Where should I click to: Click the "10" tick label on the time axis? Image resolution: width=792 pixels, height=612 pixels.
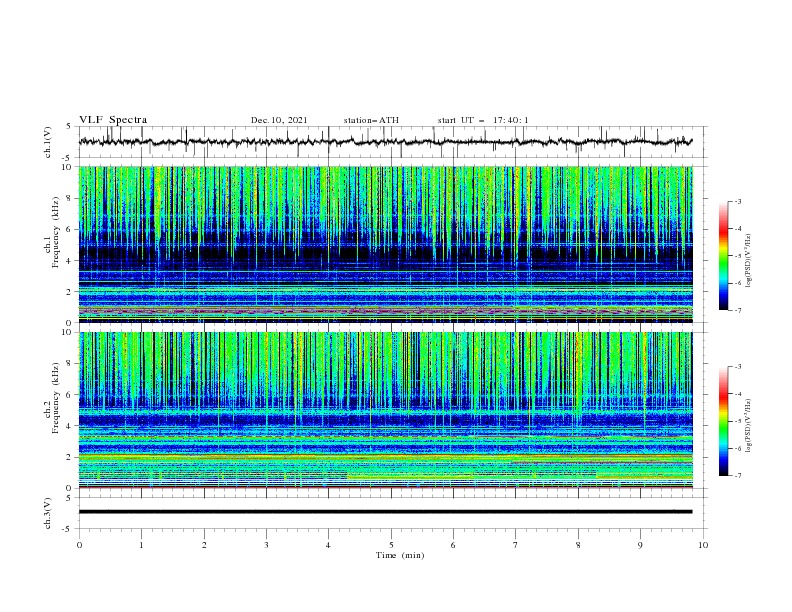point(703,545)
